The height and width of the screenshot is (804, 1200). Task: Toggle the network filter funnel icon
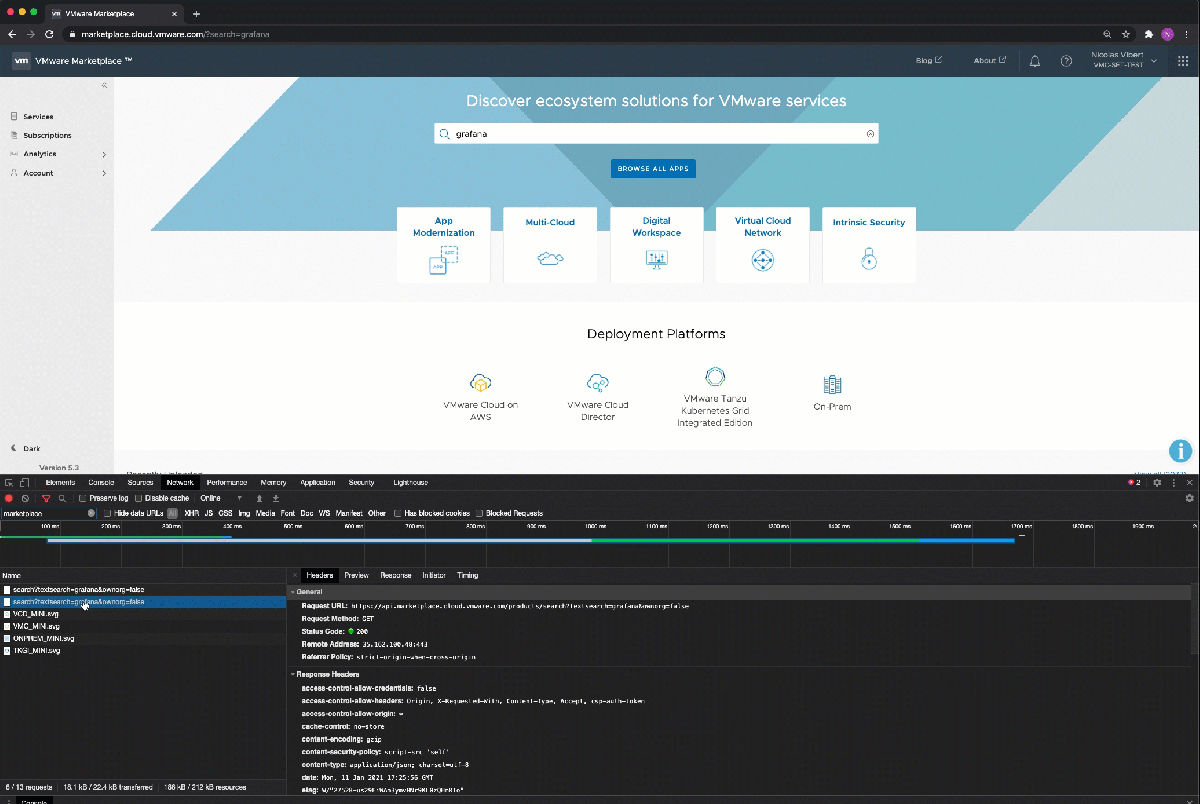click(46, 498)
